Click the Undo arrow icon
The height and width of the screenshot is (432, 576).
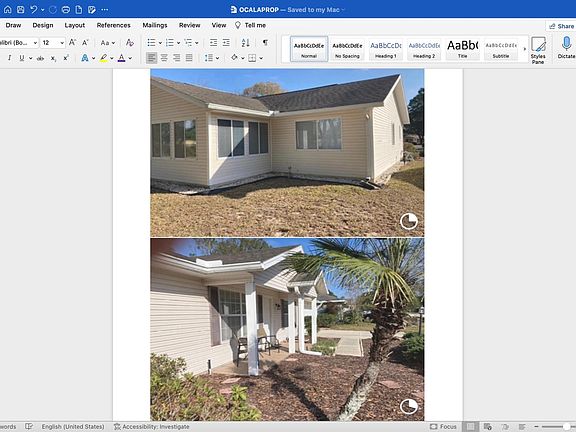[33, 10]
